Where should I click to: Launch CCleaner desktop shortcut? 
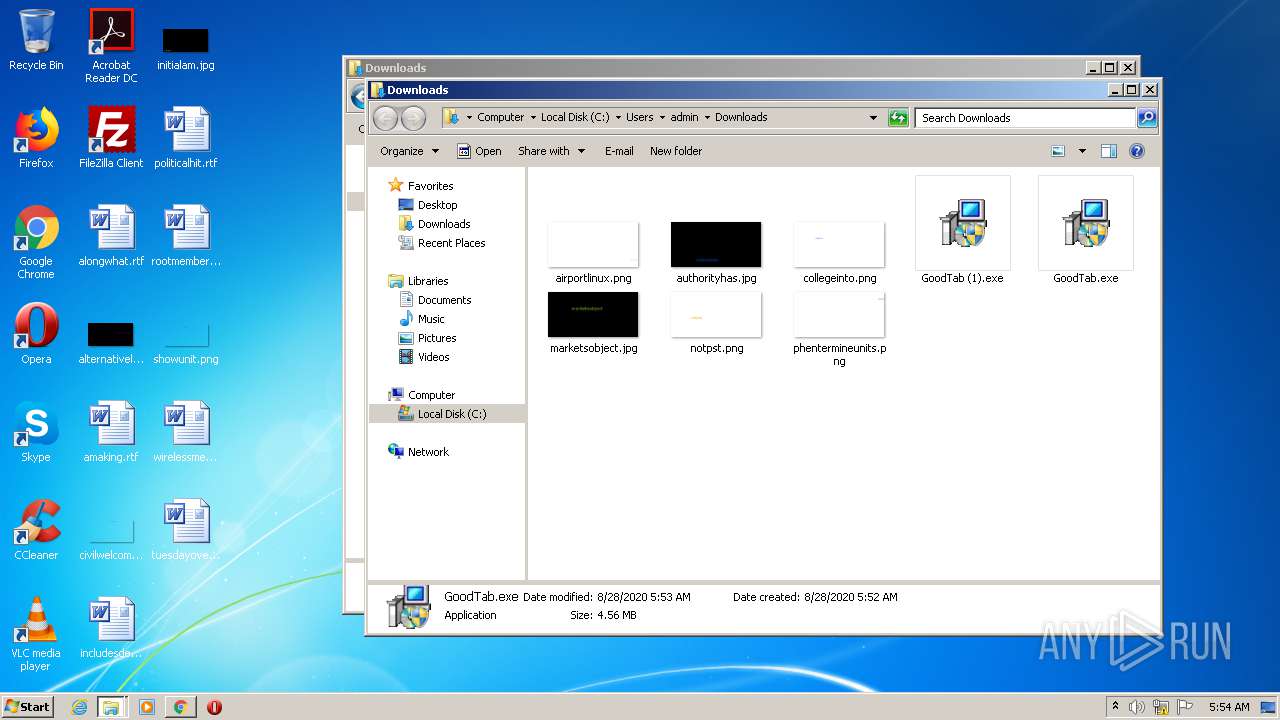click(x=36, y=530)
